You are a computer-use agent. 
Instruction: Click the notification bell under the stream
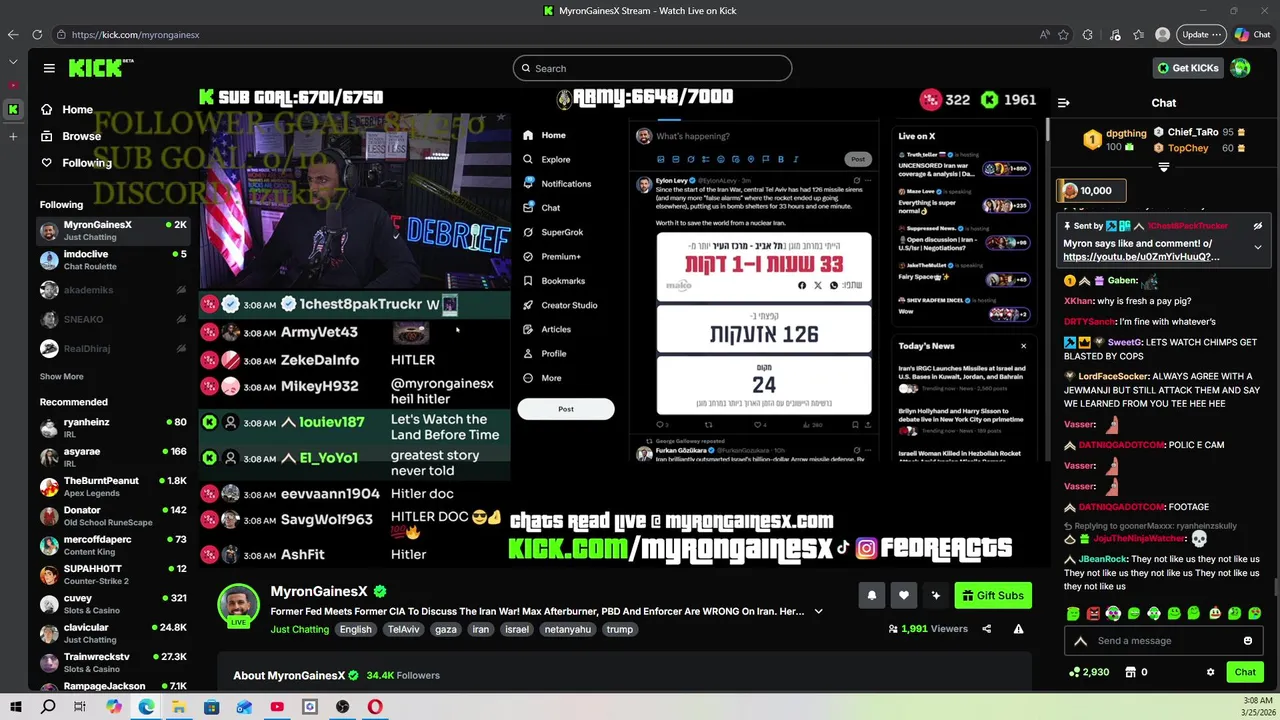coord(872,595)
